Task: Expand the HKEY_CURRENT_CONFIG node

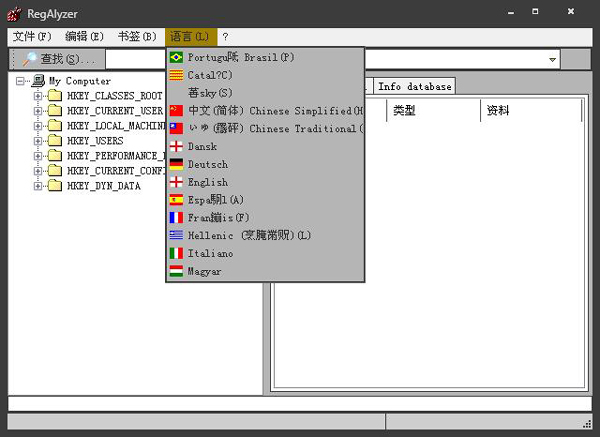Action: [x=38, y=171]
